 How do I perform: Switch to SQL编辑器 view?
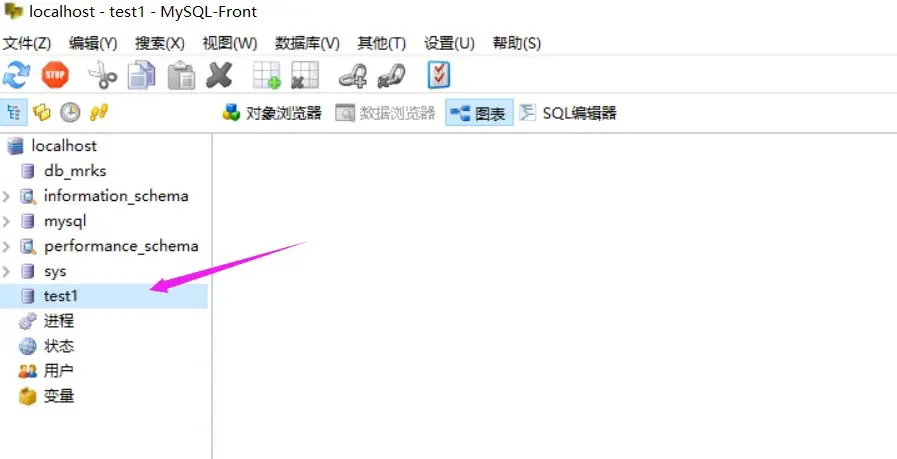pyautogui.click(x=568, y=113)
